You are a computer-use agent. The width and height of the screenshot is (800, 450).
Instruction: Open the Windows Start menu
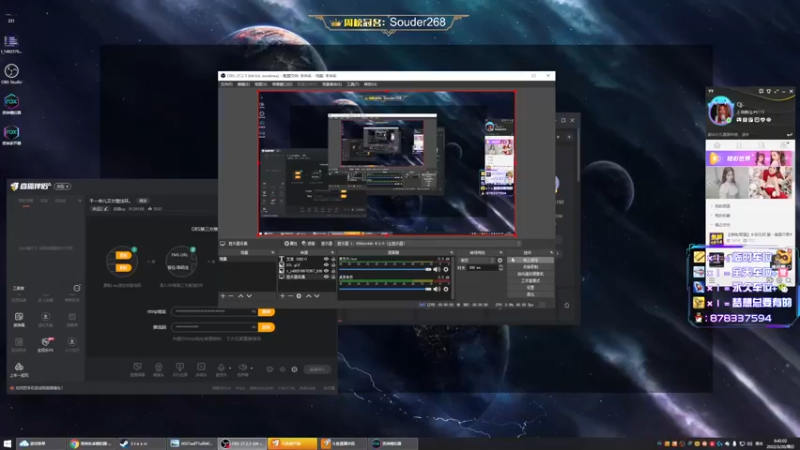click(x=7, y=443)
